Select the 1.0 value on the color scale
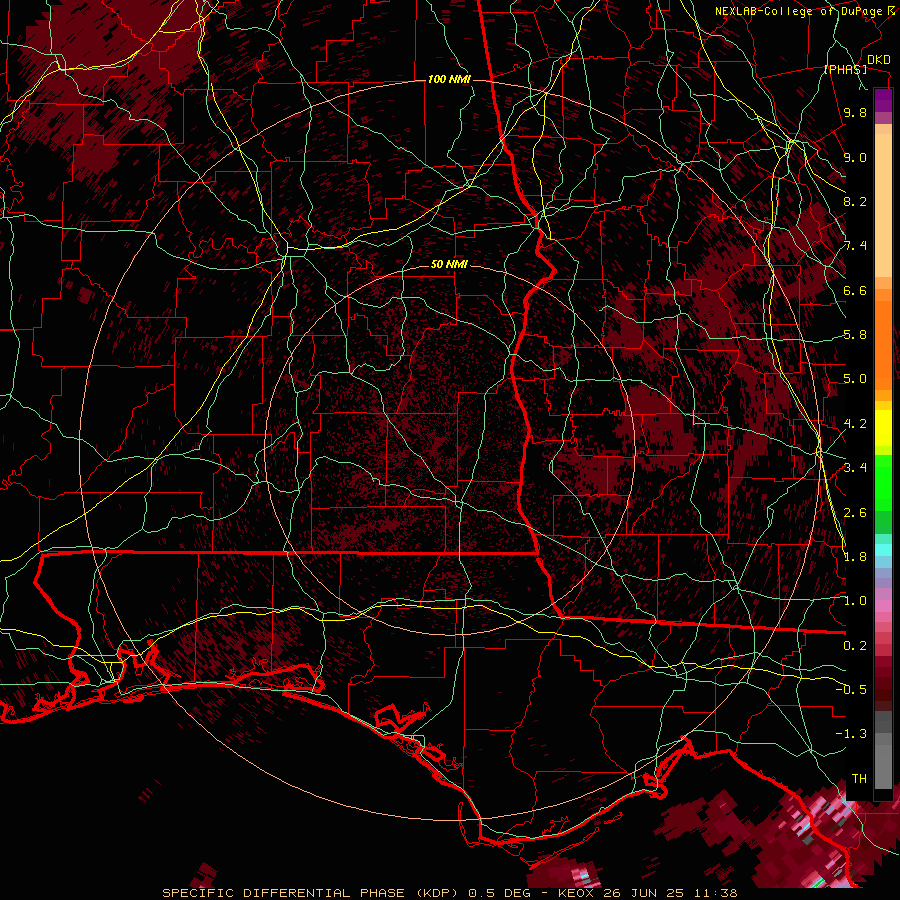The width and height of the screenshot is (900, 900). coord(855,601)
